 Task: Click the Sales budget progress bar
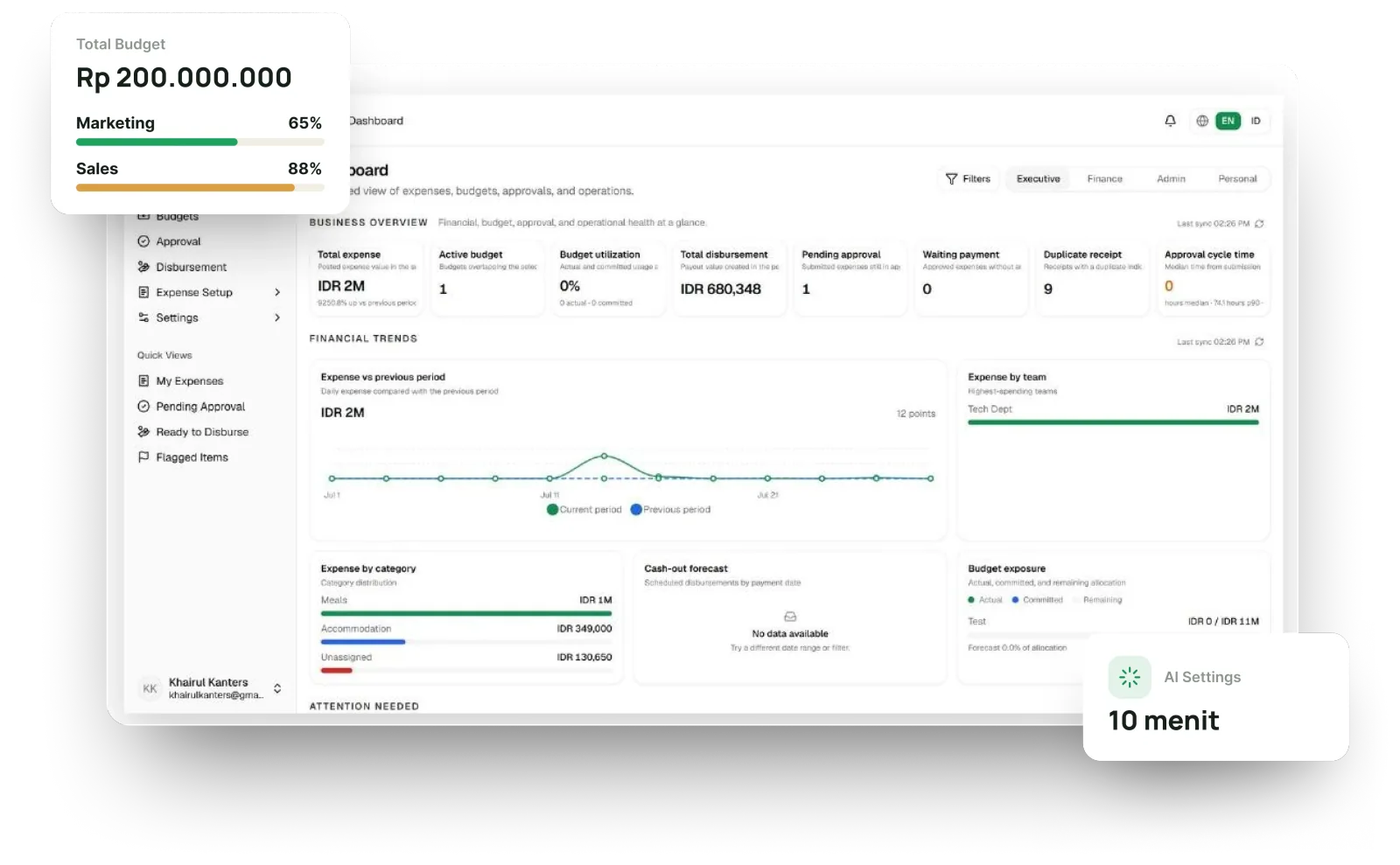200,187
